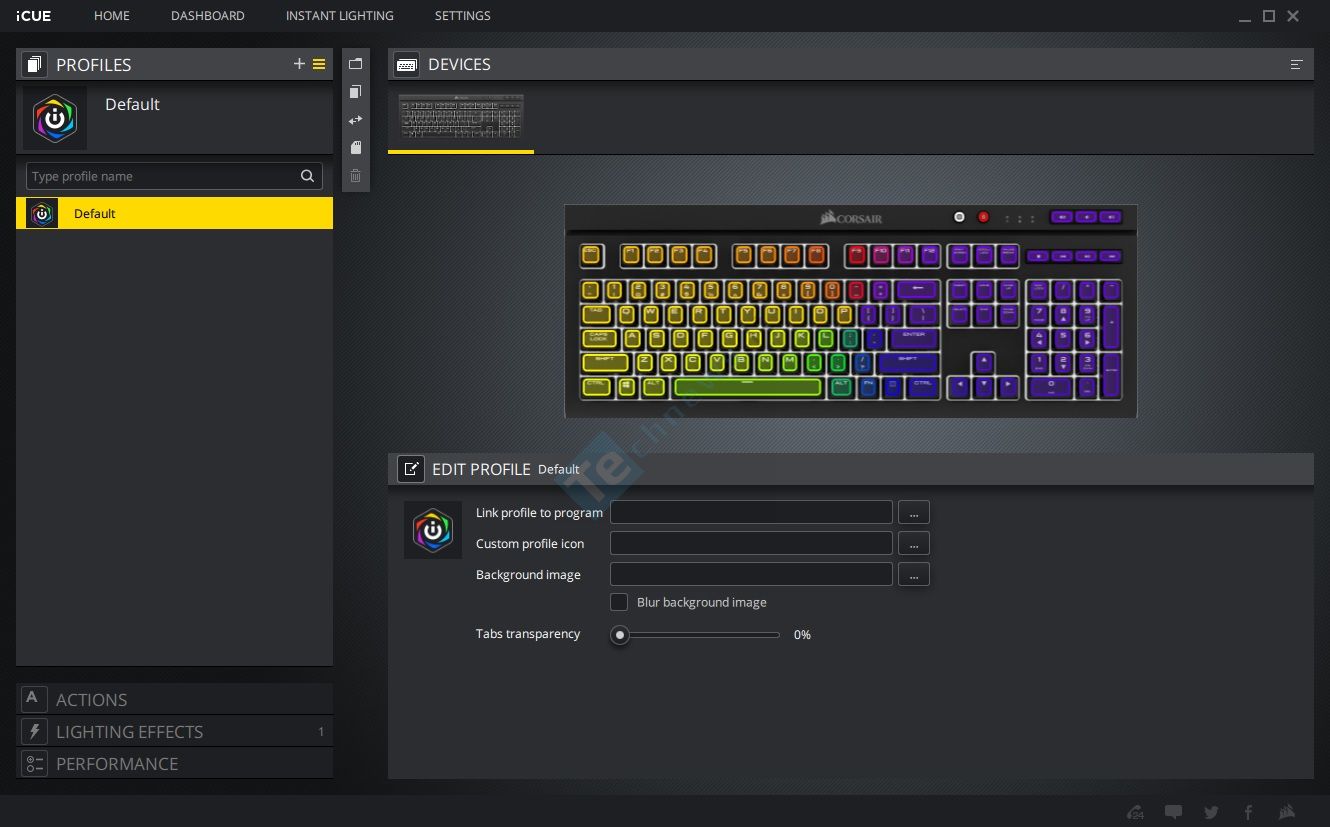
Task: Click the Actions section icon
Action: pyautogui.click(x=34, y=699)
